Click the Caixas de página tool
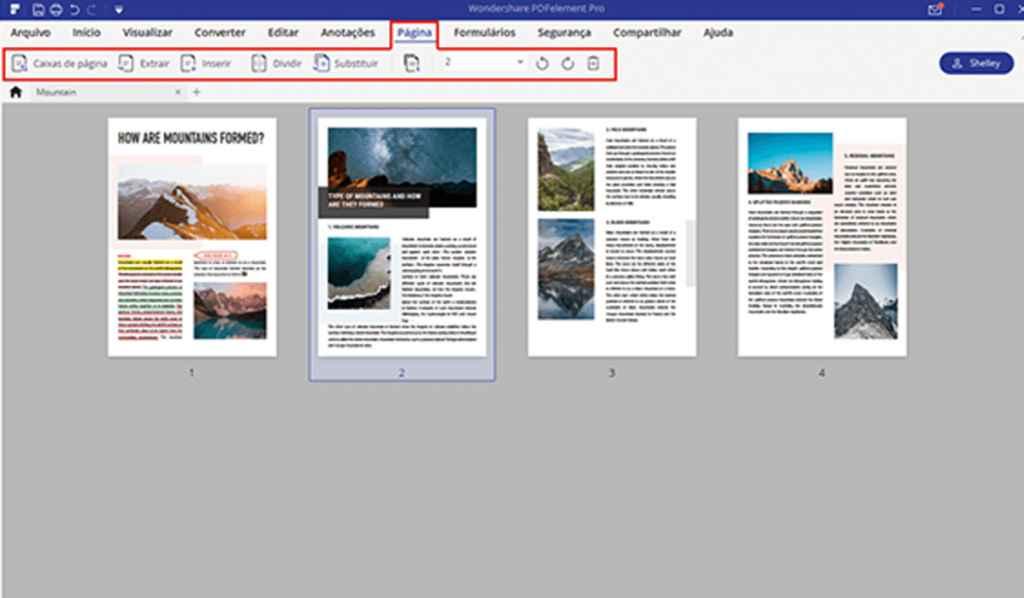1024x598 pixels. (x=60, y=63)
